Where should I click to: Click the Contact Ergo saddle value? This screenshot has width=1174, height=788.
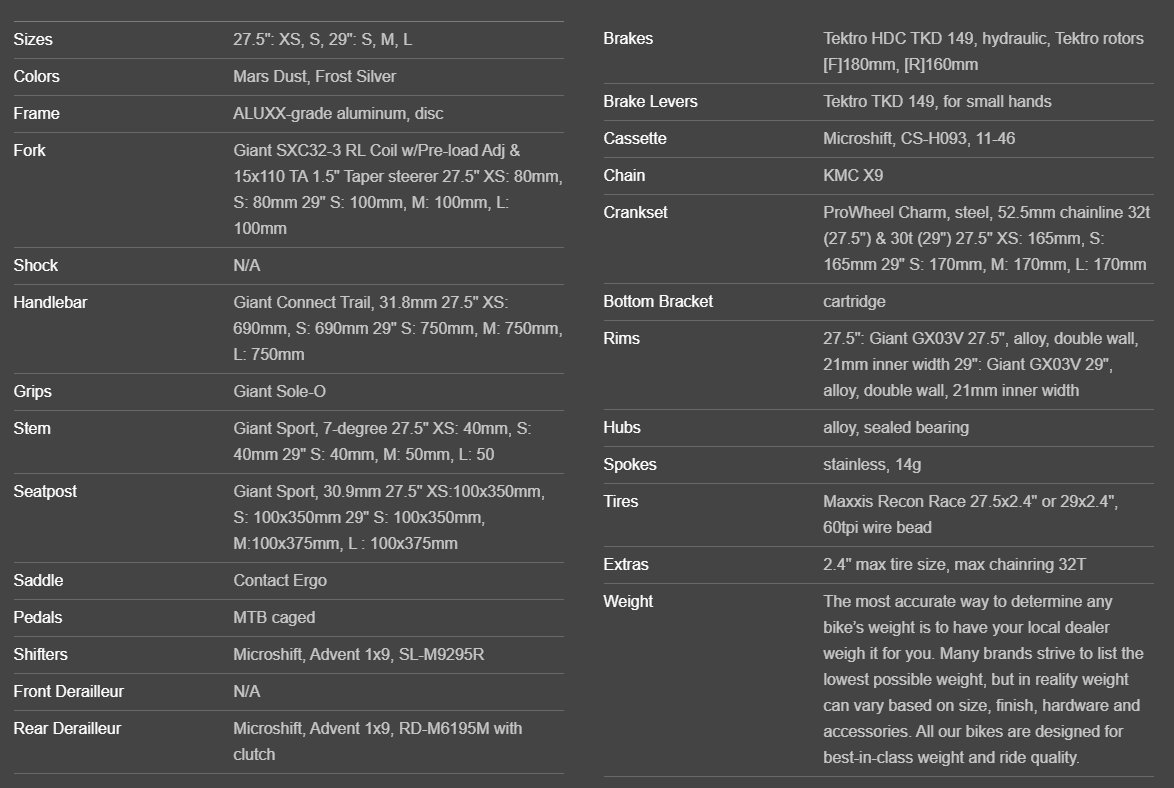click(x=280, y=581)
